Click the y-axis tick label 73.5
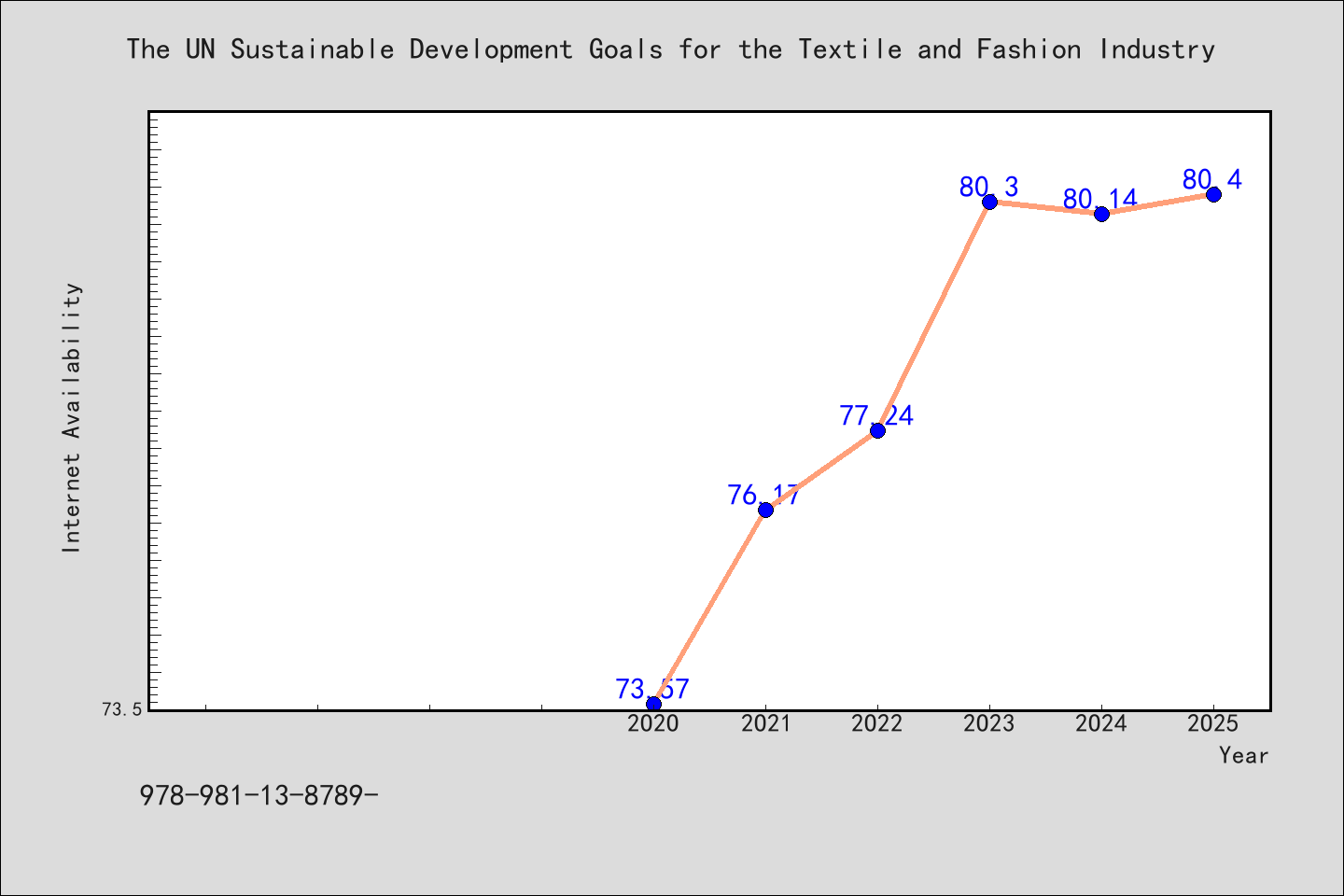This screenshot has width=1344, height=896. coord(122,710)
